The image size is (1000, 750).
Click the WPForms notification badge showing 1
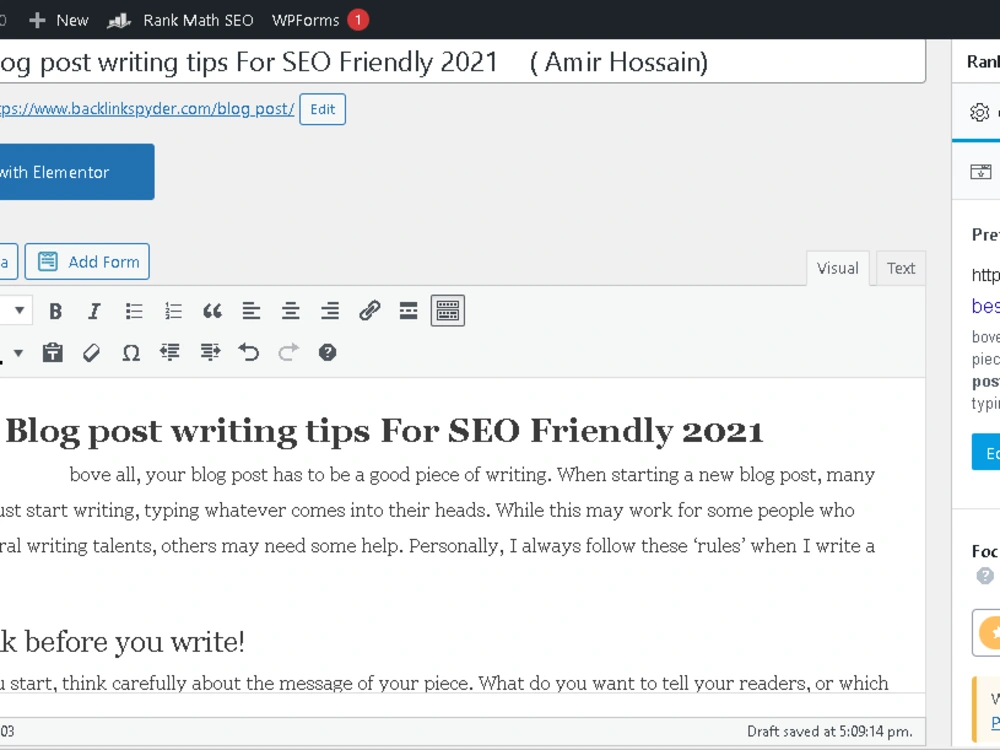pyautogui.click(x=358, y=20)
